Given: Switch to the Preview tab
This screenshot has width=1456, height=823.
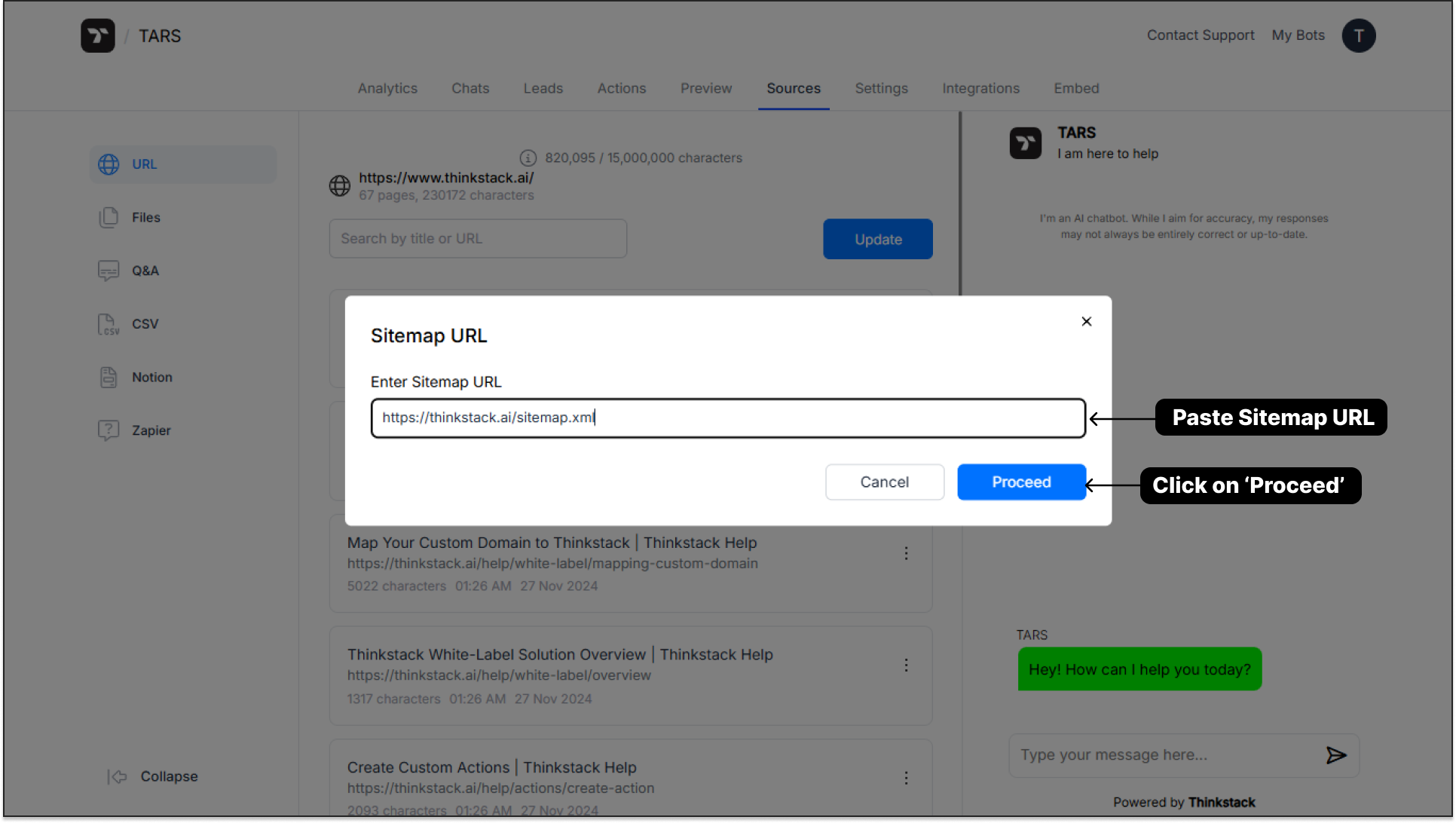Looking at the screenshot, I should (x=706, y=88).
